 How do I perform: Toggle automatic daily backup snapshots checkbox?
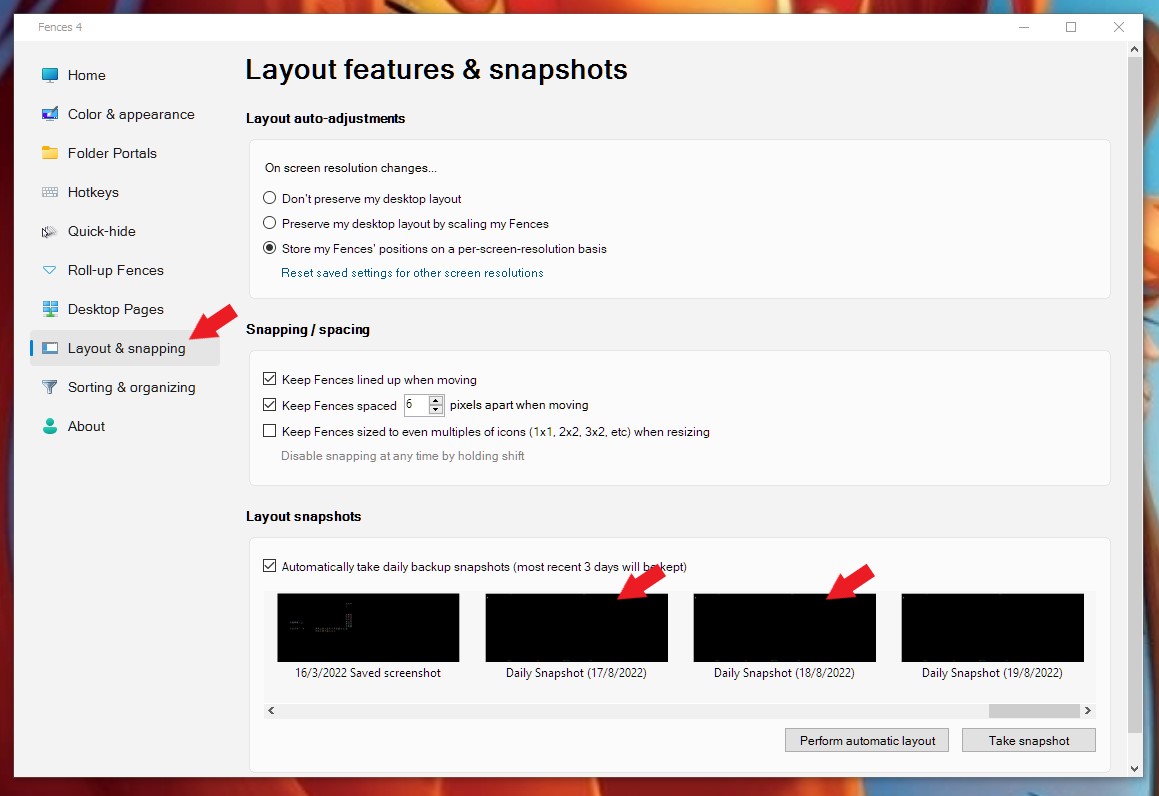(x=270, y=566)
